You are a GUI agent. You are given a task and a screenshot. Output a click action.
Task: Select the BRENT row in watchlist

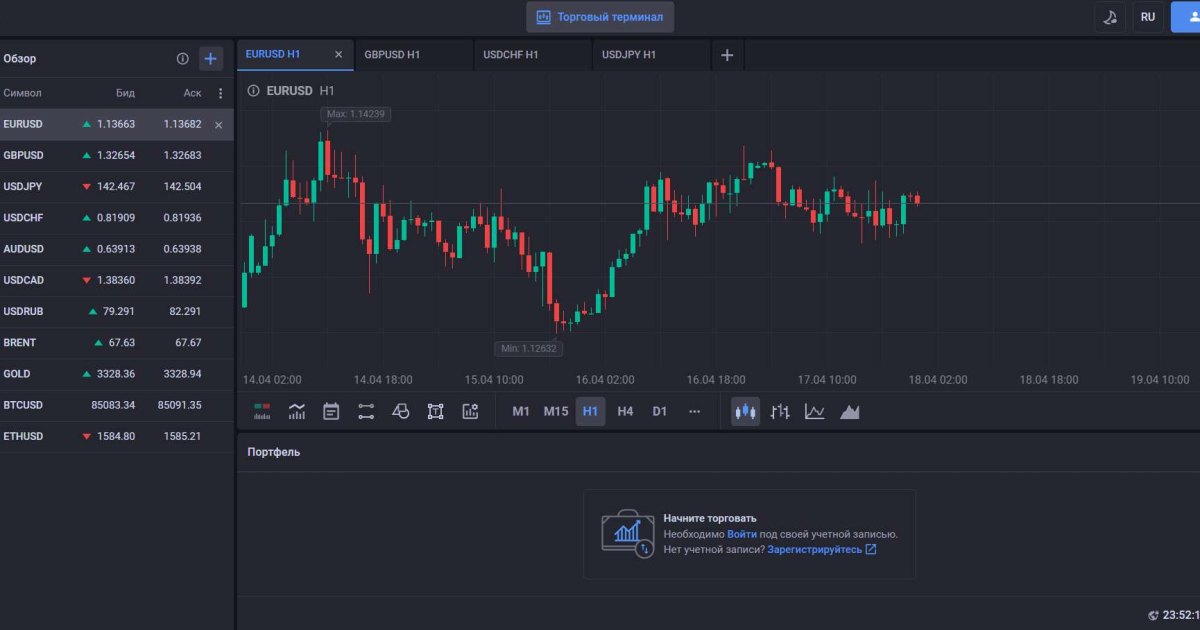point(117,342)
